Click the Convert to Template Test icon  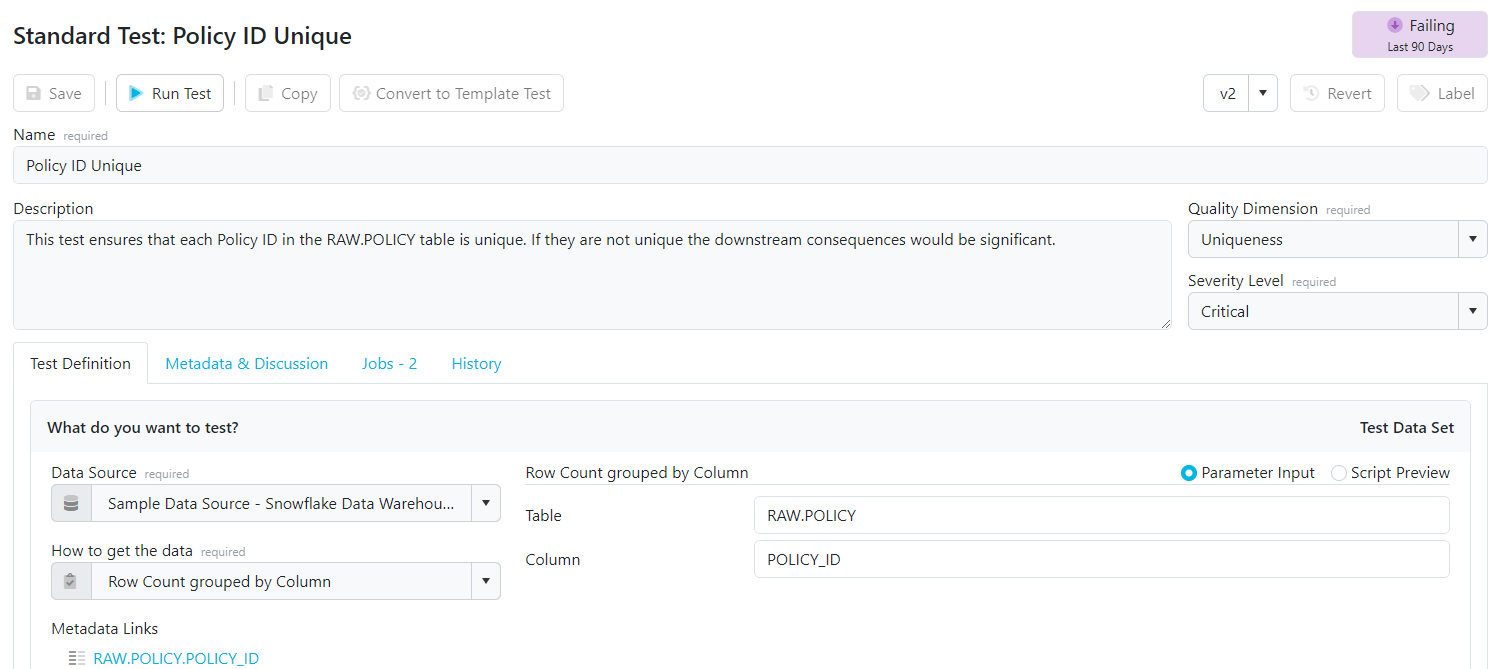coord(361,93)
